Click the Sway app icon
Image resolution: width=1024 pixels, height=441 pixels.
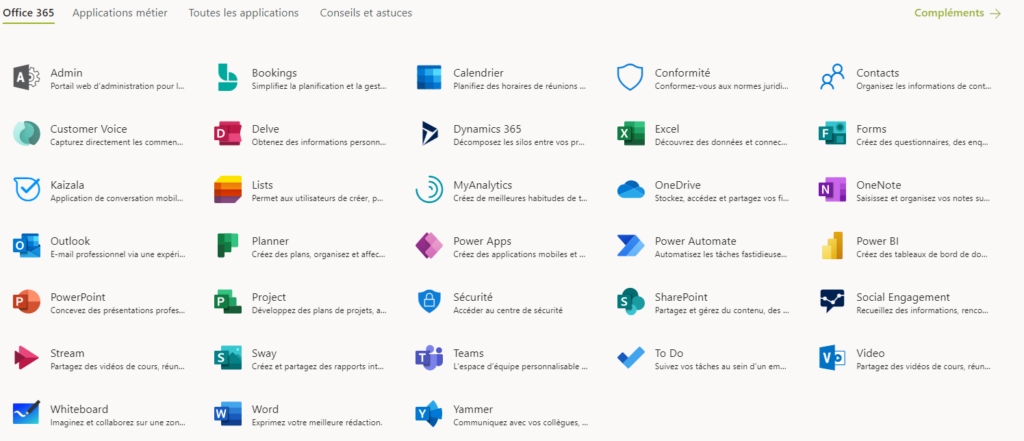[x=228, y=358]
